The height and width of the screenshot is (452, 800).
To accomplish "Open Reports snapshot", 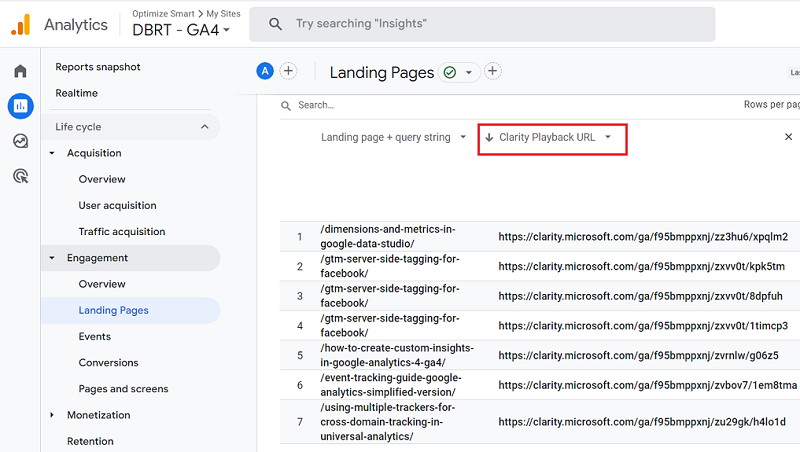I will coord(98,67).
